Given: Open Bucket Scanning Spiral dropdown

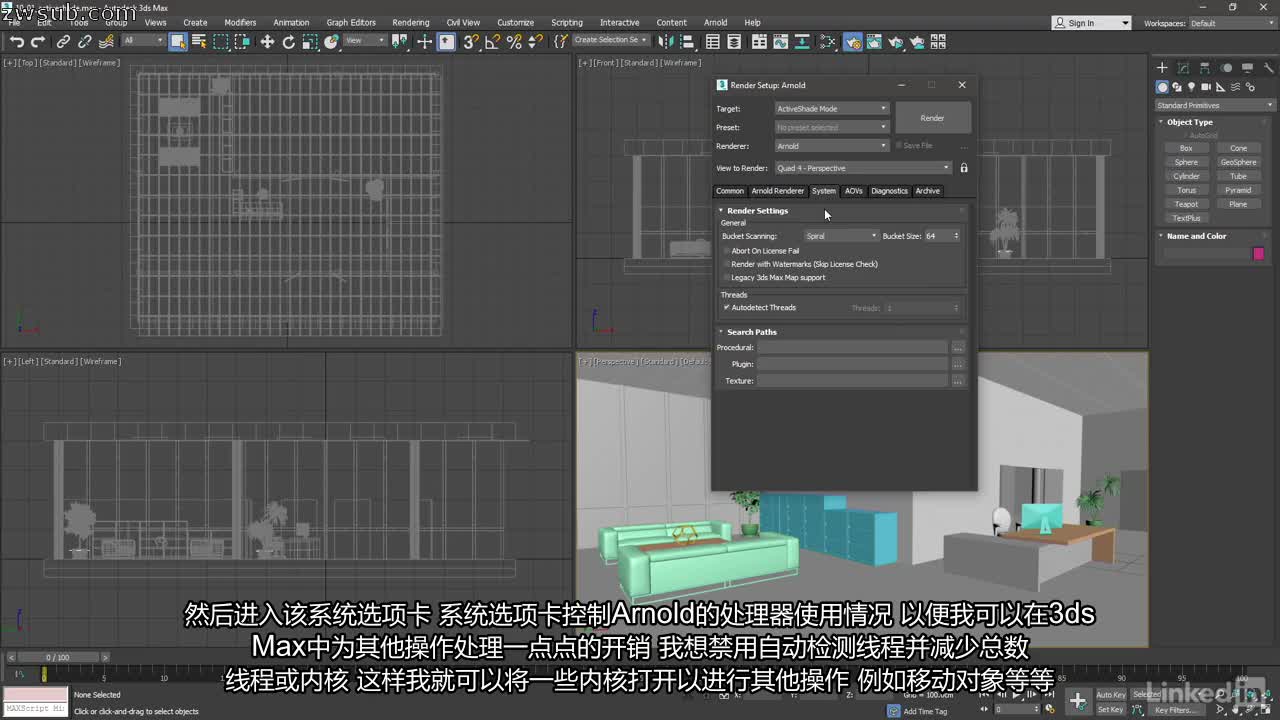Looking at the screenshot, I should [x=841, y=236].
